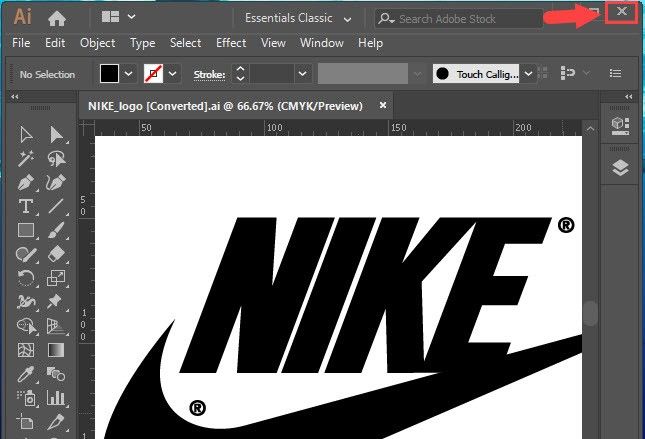The height and width of the screenshot is (439, 645).
Task: Collapse the Tools panel double arrows
Action: coord(15,97)
